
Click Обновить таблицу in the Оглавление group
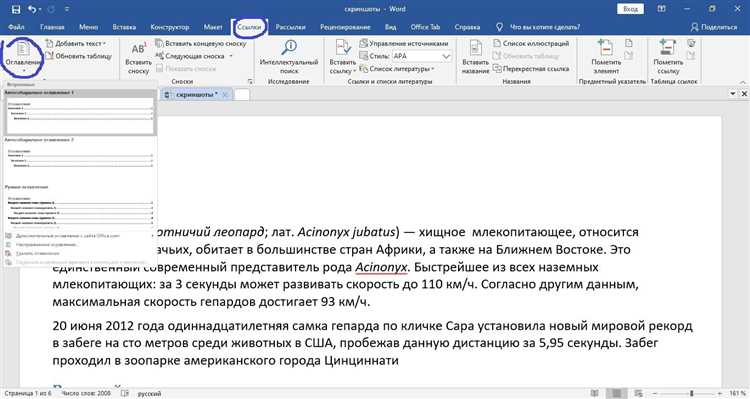point(78,56)
